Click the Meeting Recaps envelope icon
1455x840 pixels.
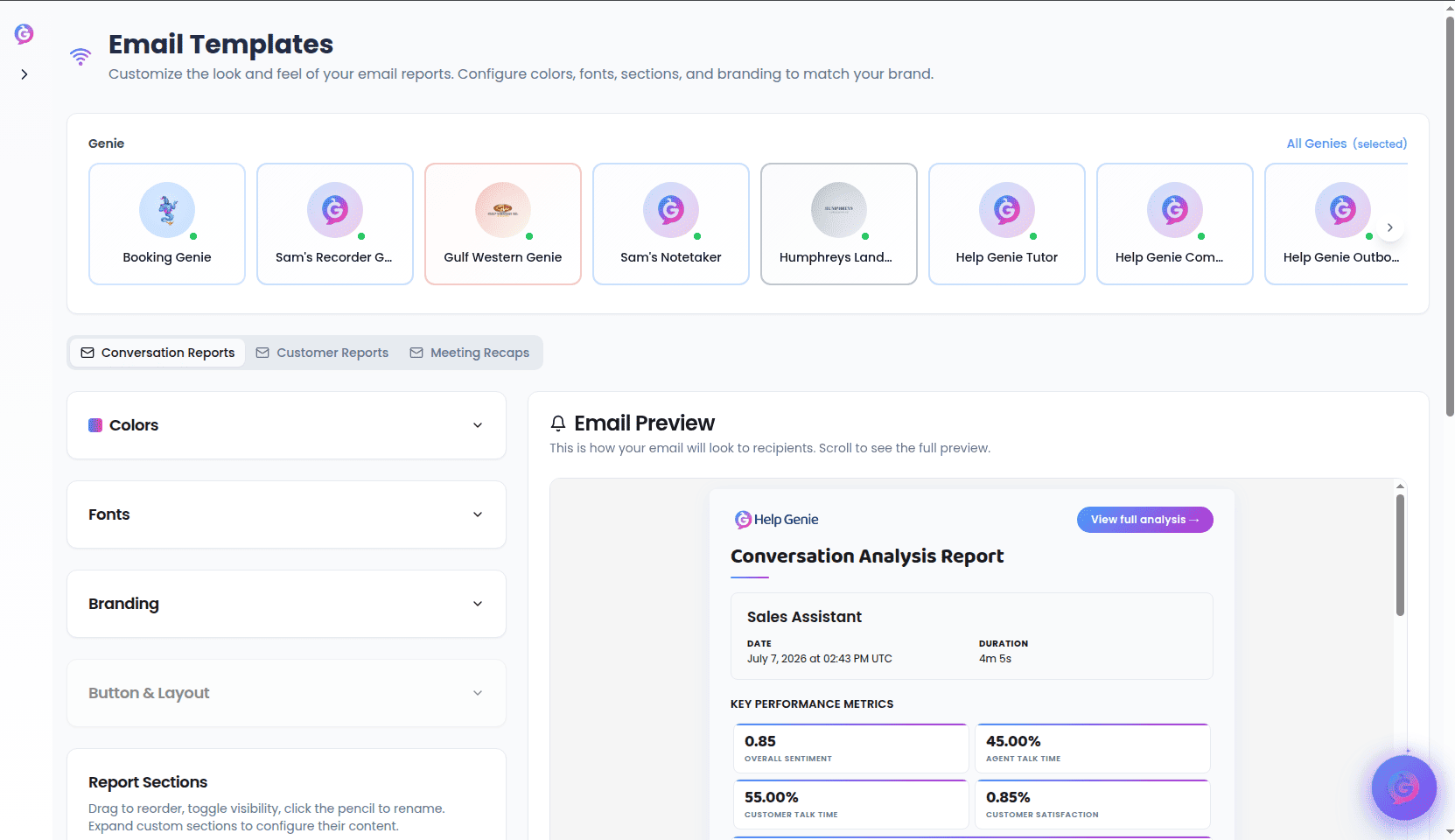click(x=416, y=353)
